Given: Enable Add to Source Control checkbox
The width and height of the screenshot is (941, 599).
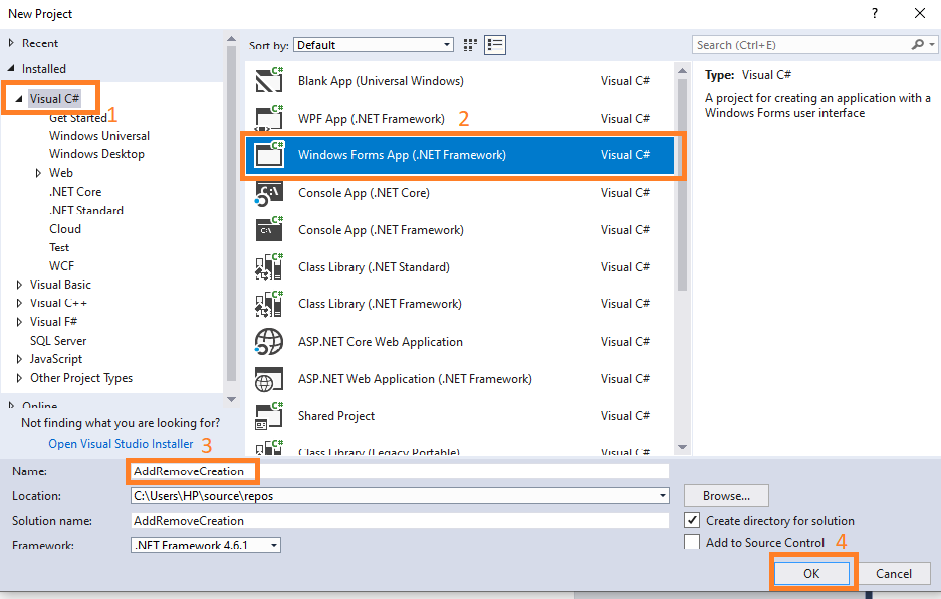Looking at the screenshot, I should [x=692, y=542].
